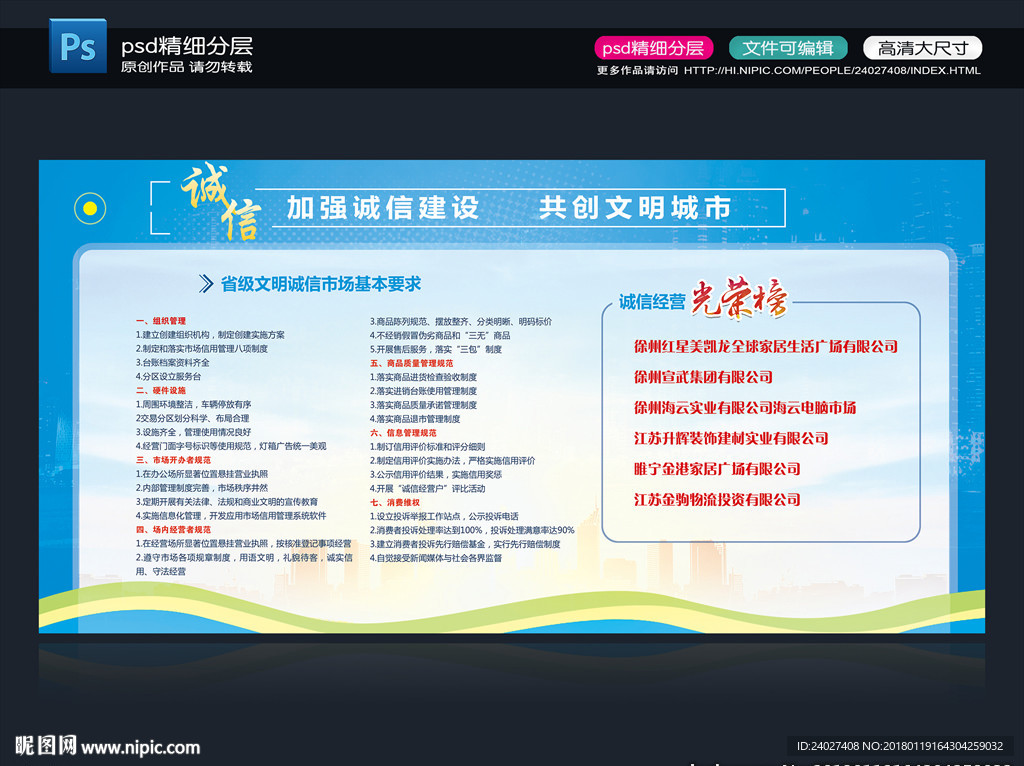Click the yellow circle dot on the banner
The width and height of the screenshot is (1024, 766).
coord(90,208)
